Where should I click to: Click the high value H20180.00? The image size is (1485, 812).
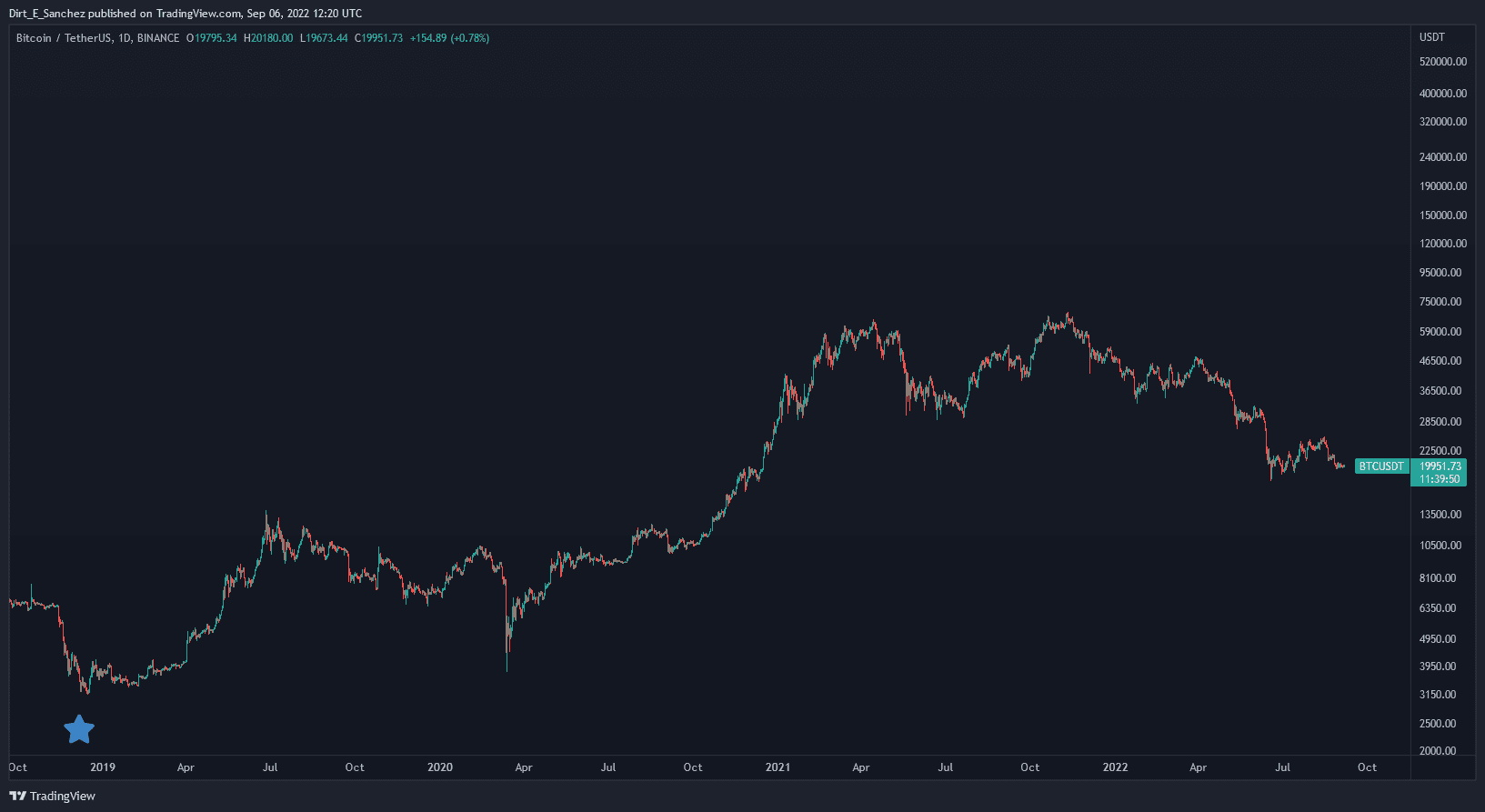click(268, 38)
